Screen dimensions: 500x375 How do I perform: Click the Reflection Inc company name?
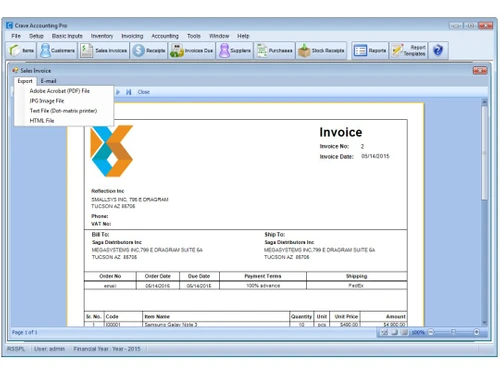coord(108,191)
